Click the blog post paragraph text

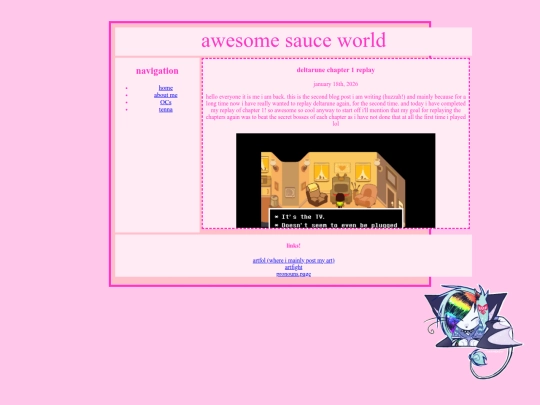pyautogui.click(x=336, y=110)
